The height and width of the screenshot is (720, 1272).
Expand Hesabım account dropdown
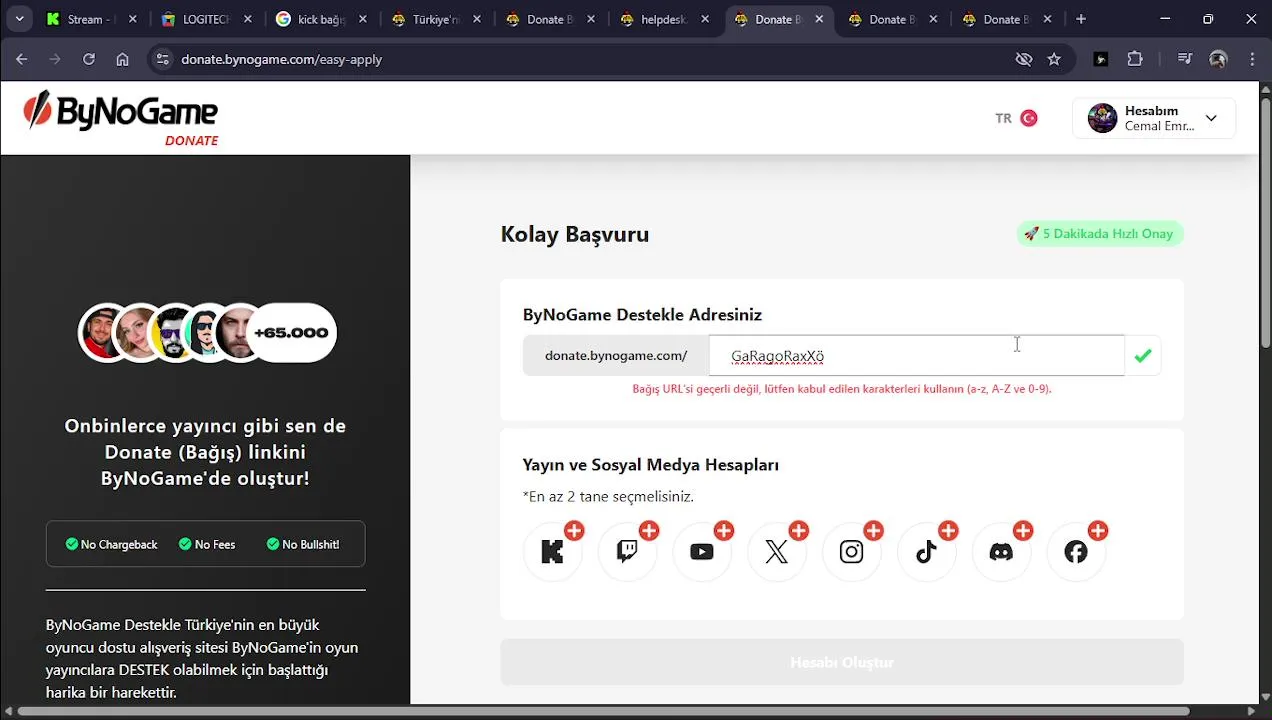click(x=1154, y=118)
